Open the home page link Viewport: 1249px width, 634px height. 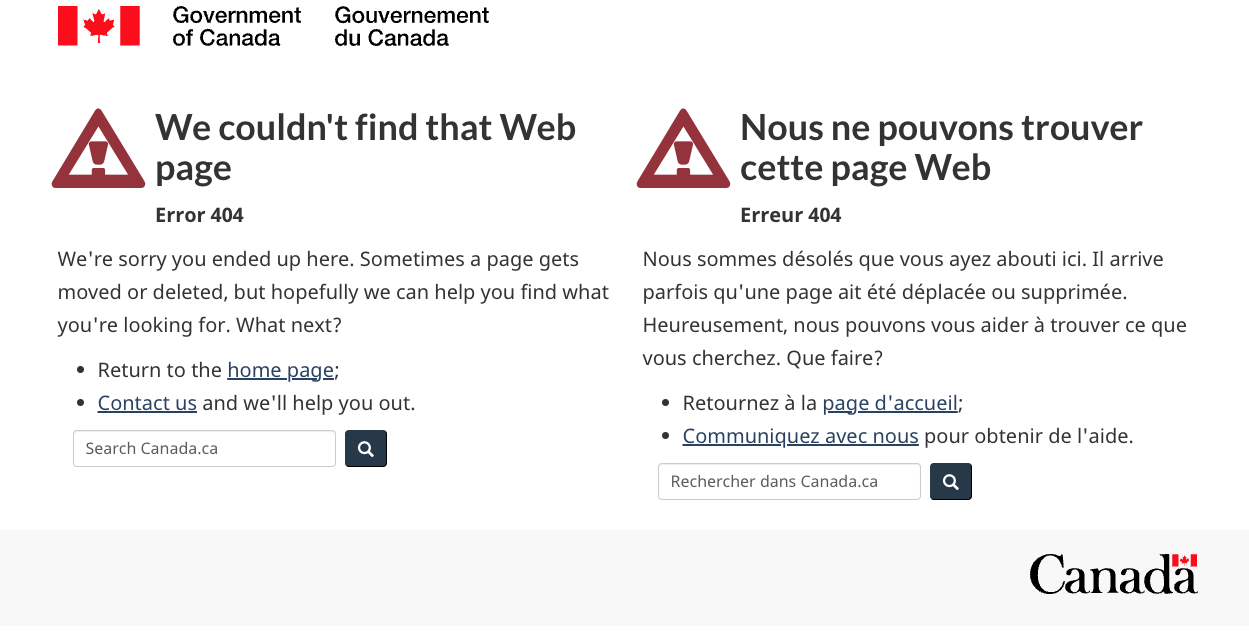pyautogui.click(x=280, y=369)
